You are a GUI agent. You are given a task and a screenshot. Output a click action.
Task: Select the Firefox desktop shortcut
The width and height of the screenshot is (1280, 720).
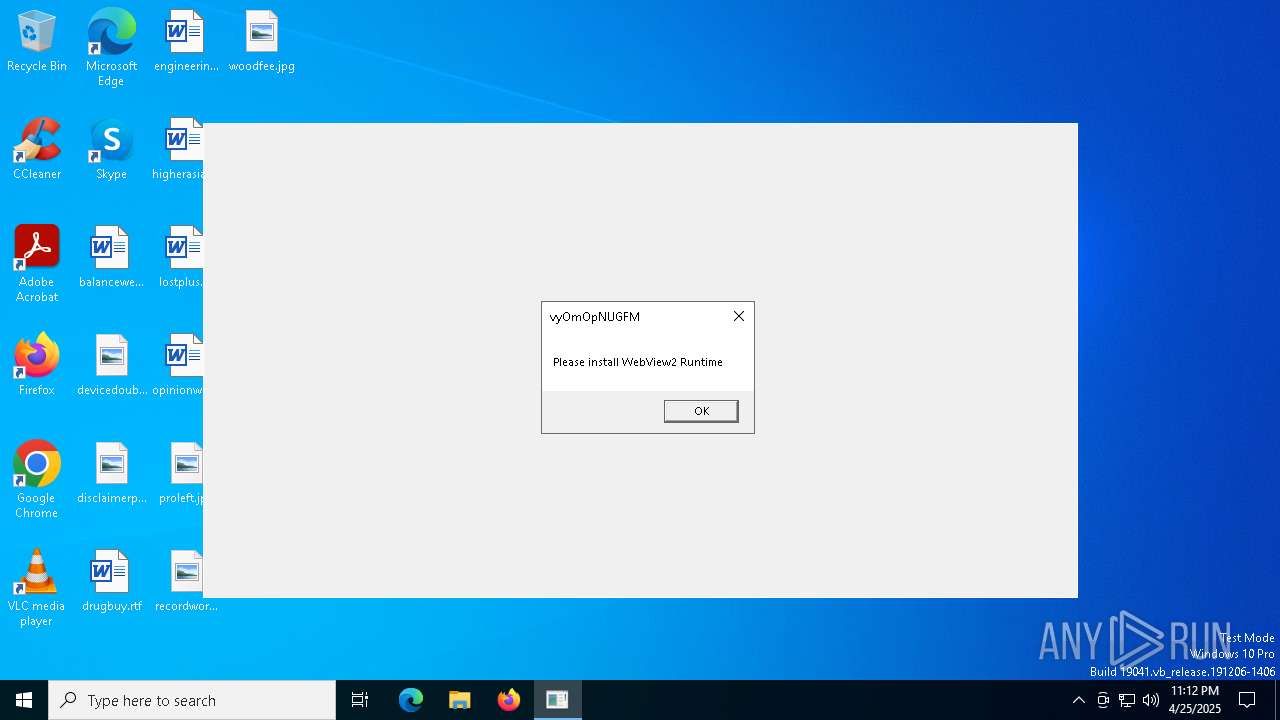pos(37,366)
